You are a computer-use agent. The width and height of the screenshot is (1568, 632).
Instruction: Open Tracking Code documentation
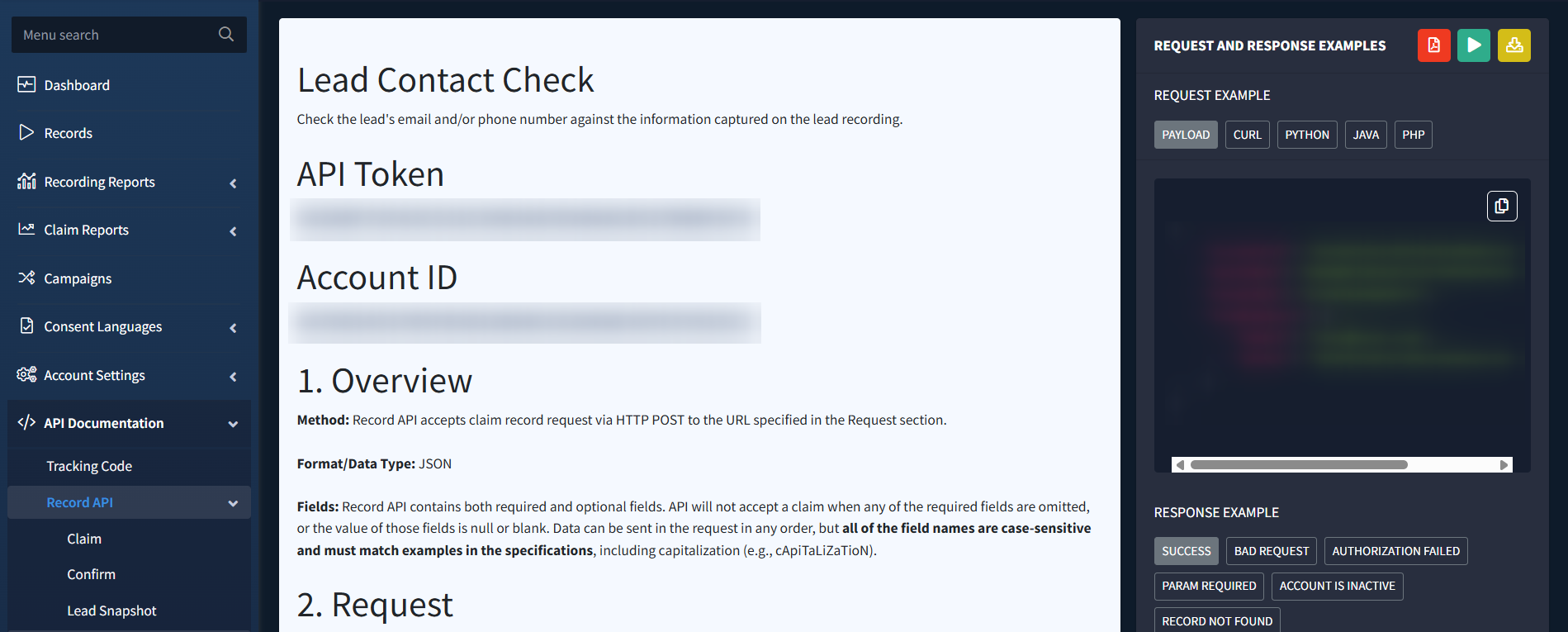89,466
